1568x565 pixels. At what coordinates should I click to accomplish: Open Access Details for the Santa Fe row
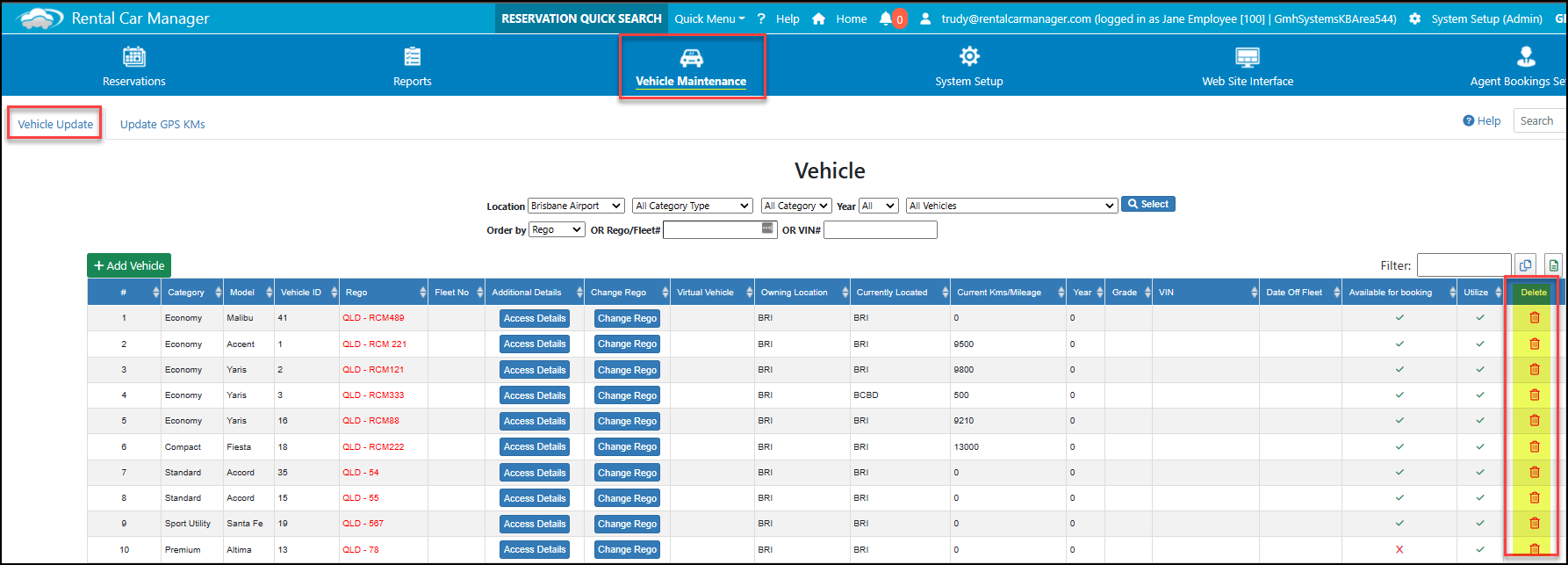535,524
